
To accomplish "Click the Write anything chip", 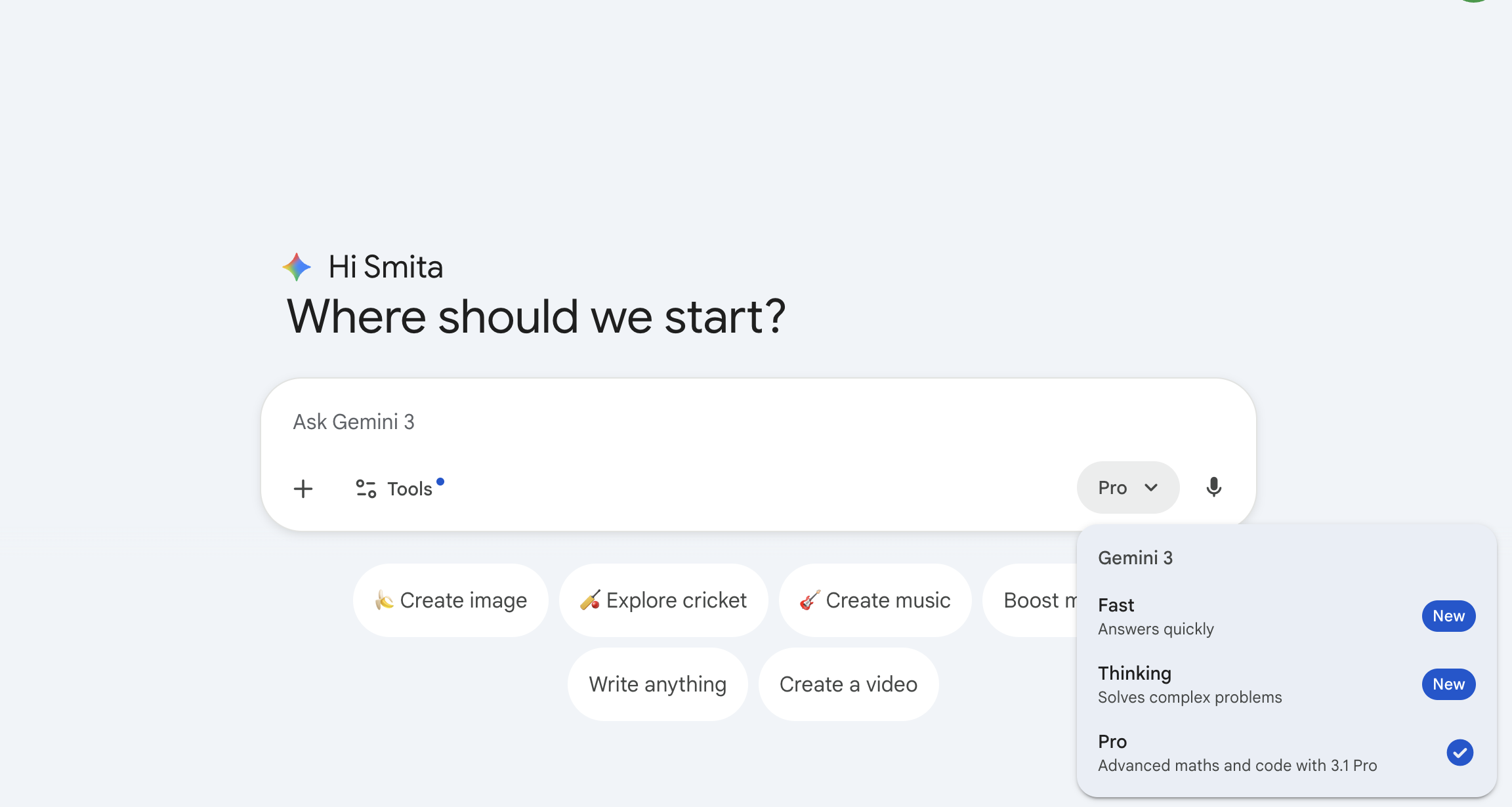I will click(x=658, y=684).
